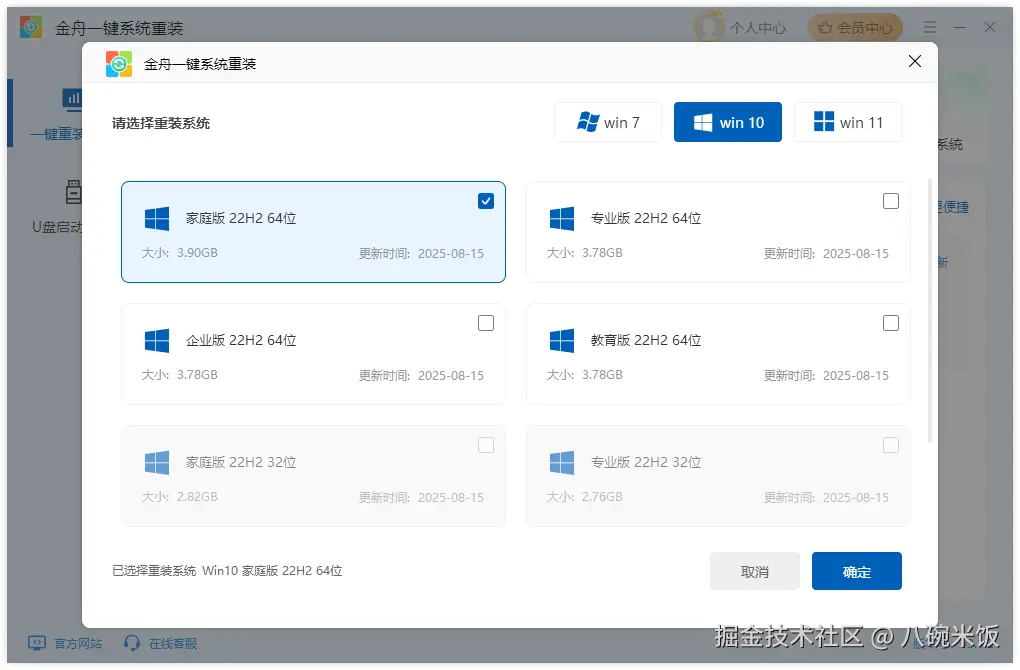Check the 企业版 22H2 64位 checkbox

coord(486,323)
